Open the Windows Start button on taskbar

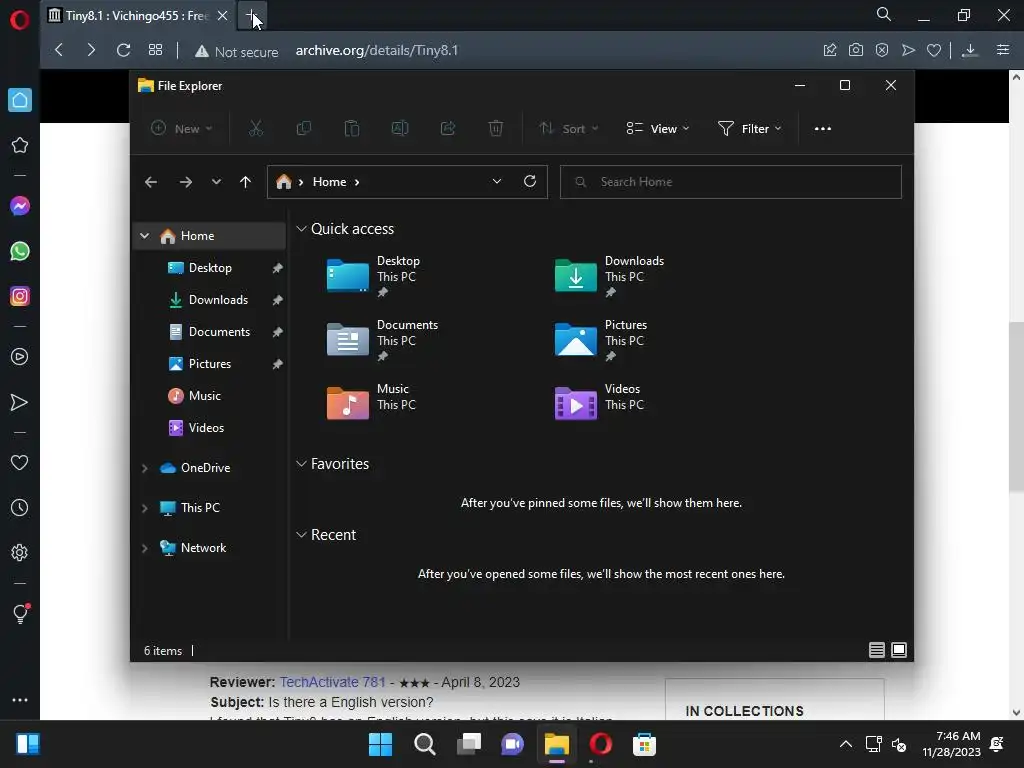[x=380, y=744]
